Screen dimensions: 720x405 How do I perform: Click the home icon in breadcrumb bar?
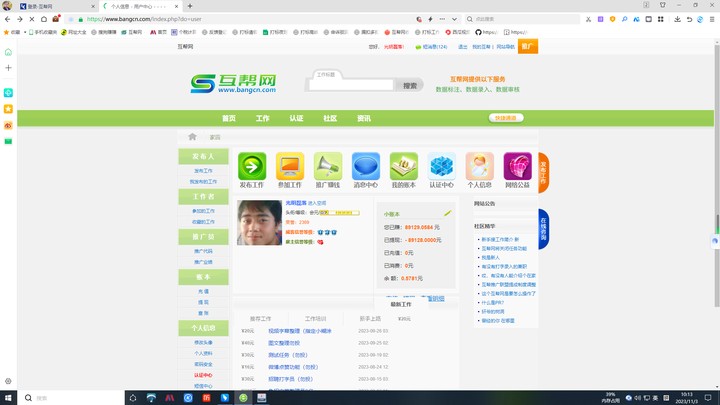[193, 136]
